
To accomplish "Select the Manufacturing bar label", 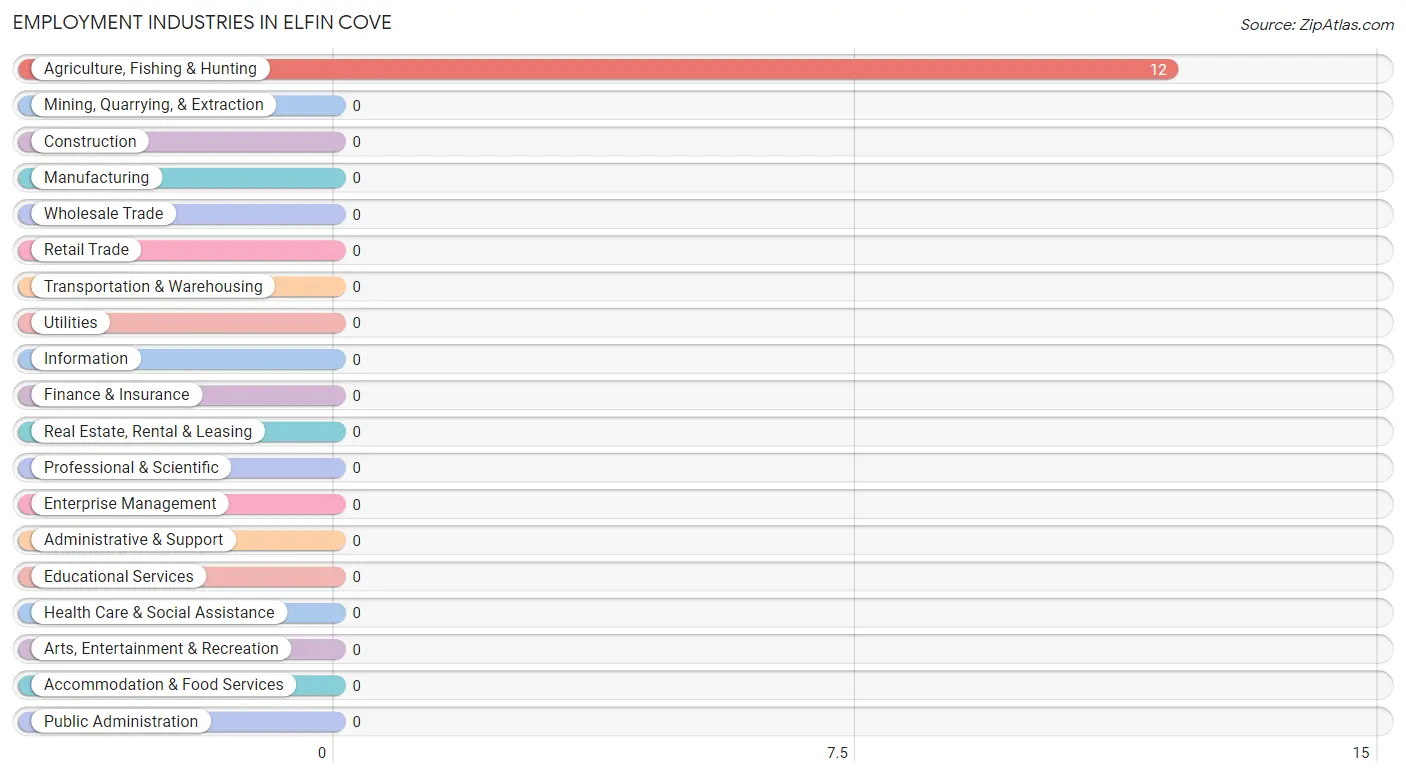I will point(96,178).
